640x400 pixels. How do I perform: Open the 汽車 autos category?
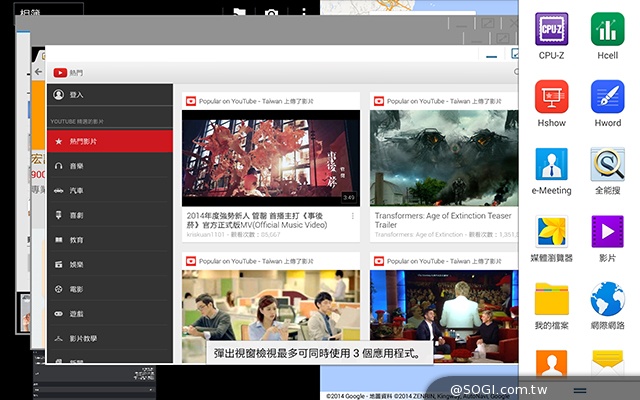click(x=110, y=190)
